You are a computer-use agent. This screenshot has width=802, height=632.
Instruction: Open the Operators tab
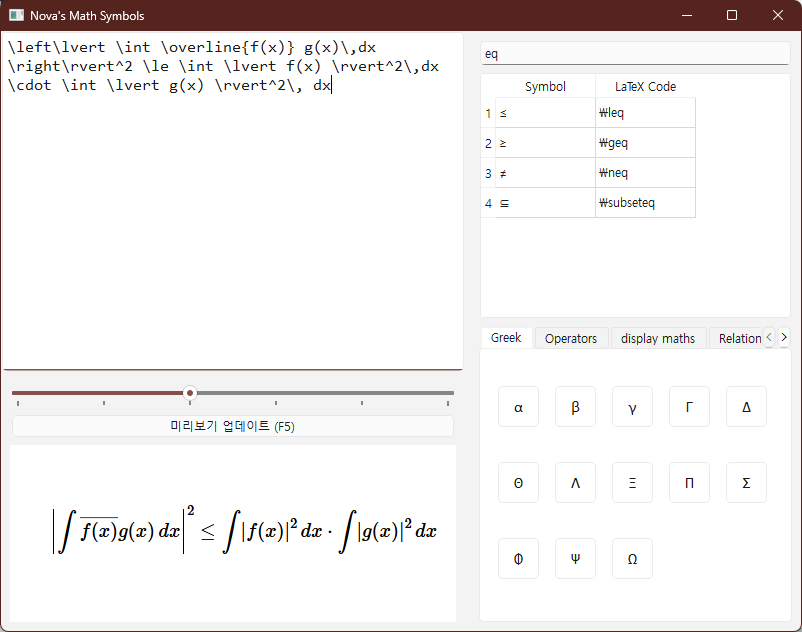[x=571, y=338]
